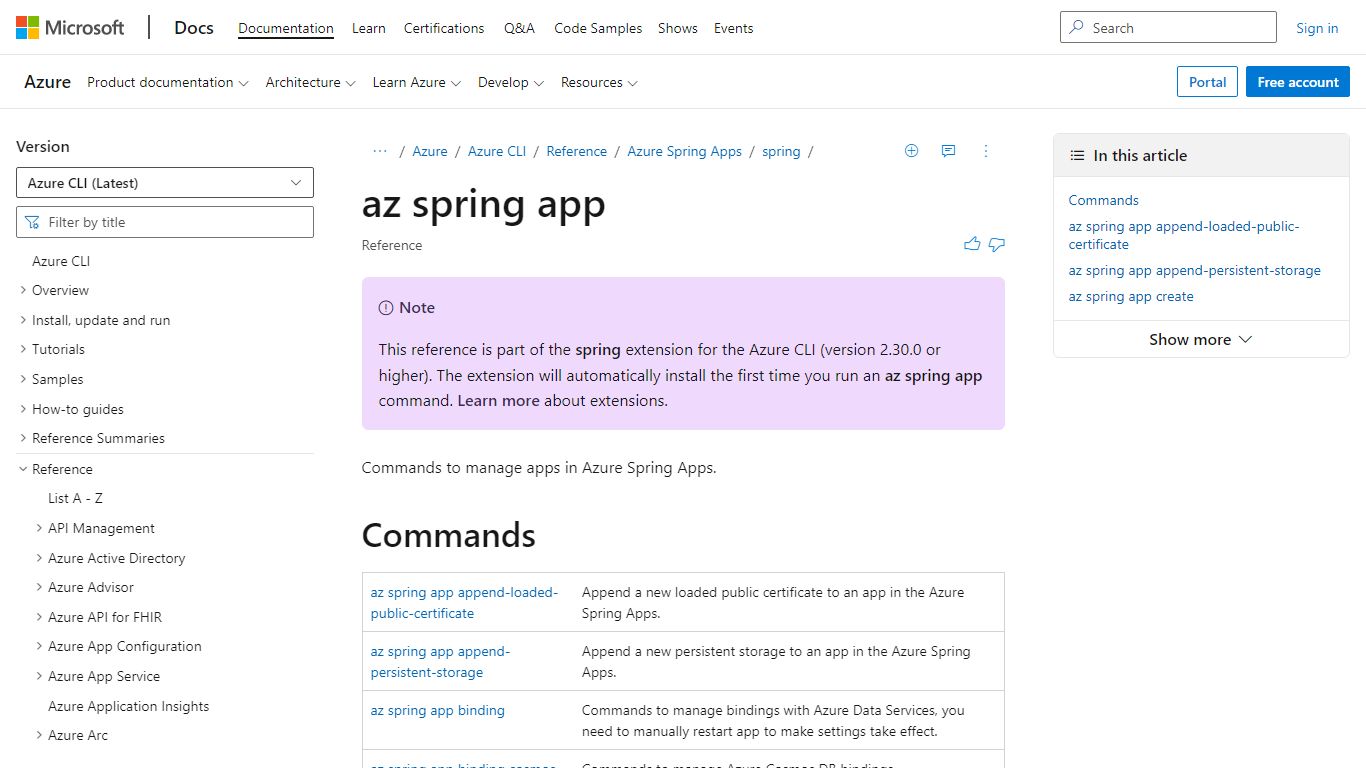
Task: Open the more actions vertical dots menu
Action: click(985, 151)
